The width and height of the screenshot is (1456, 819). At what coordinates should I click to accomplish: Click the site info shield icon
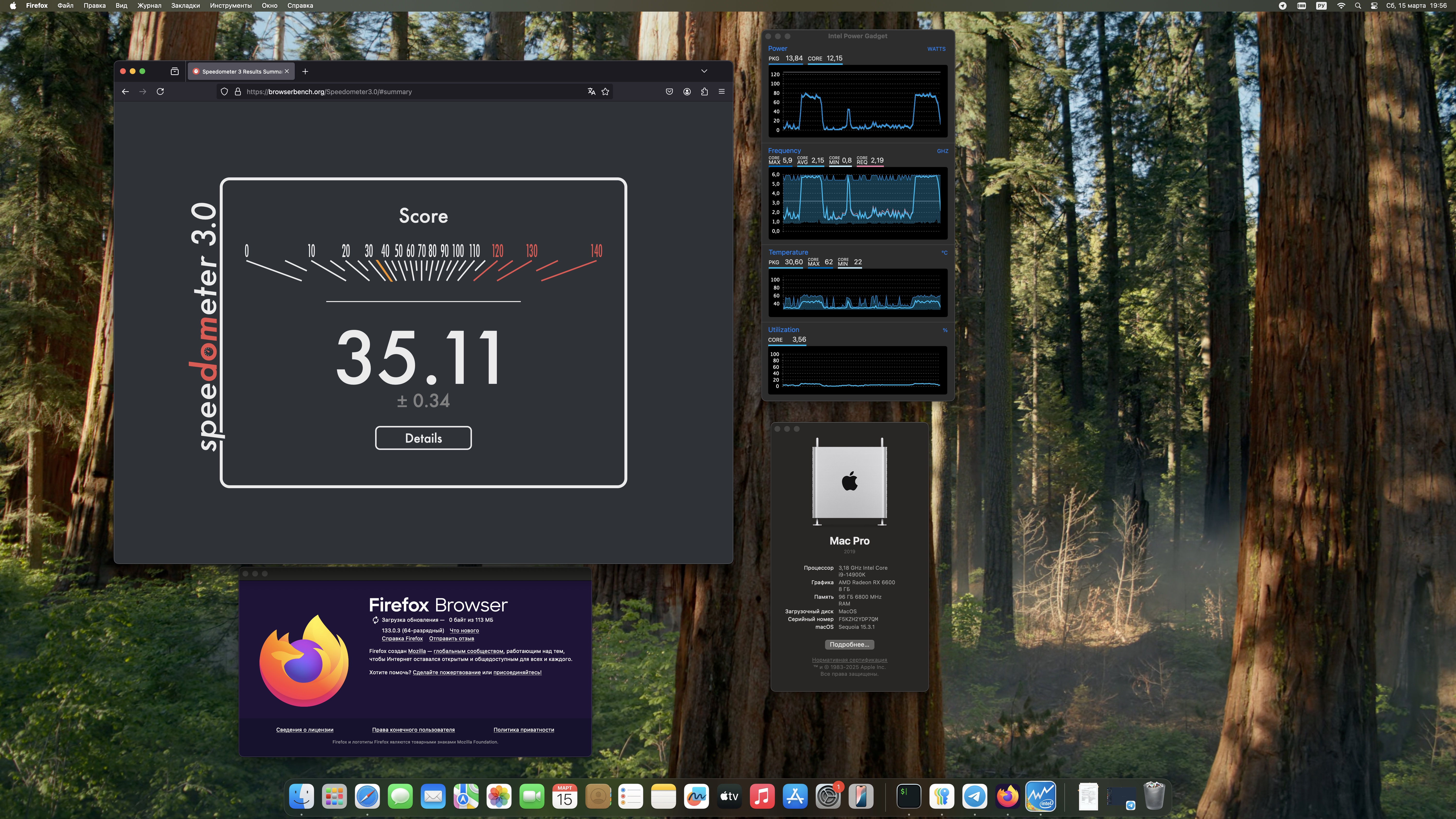point(224,91)
